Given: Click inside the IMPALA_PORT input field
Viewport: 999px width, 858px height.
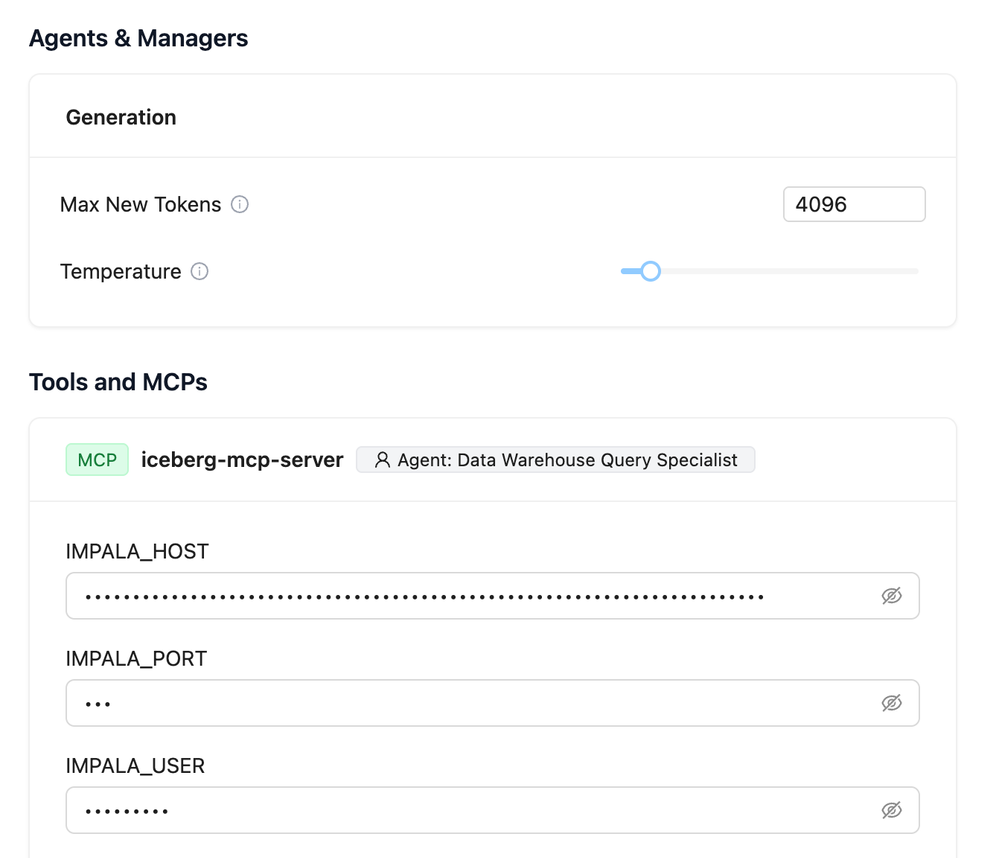Looking at the screenshot, I should [x=492, y=703].
